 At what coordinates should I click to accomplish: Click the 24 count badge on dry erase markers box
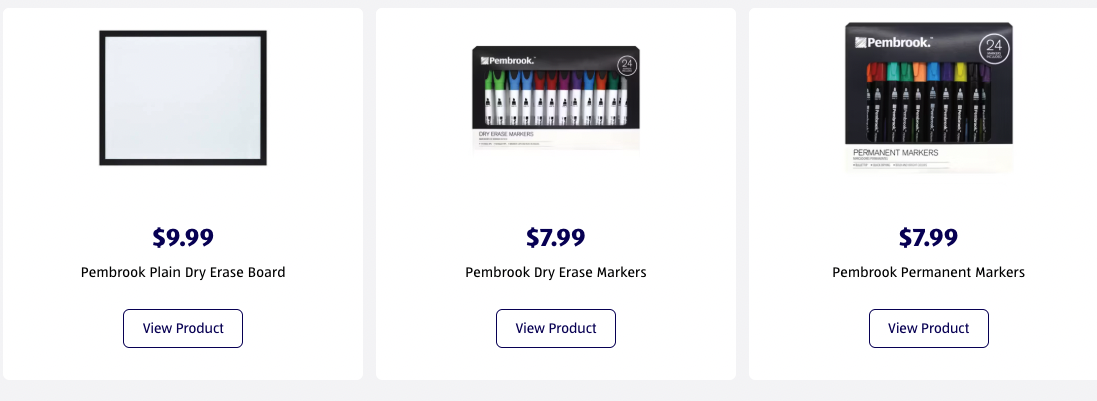pyautogui.click(x=627, y=64)
